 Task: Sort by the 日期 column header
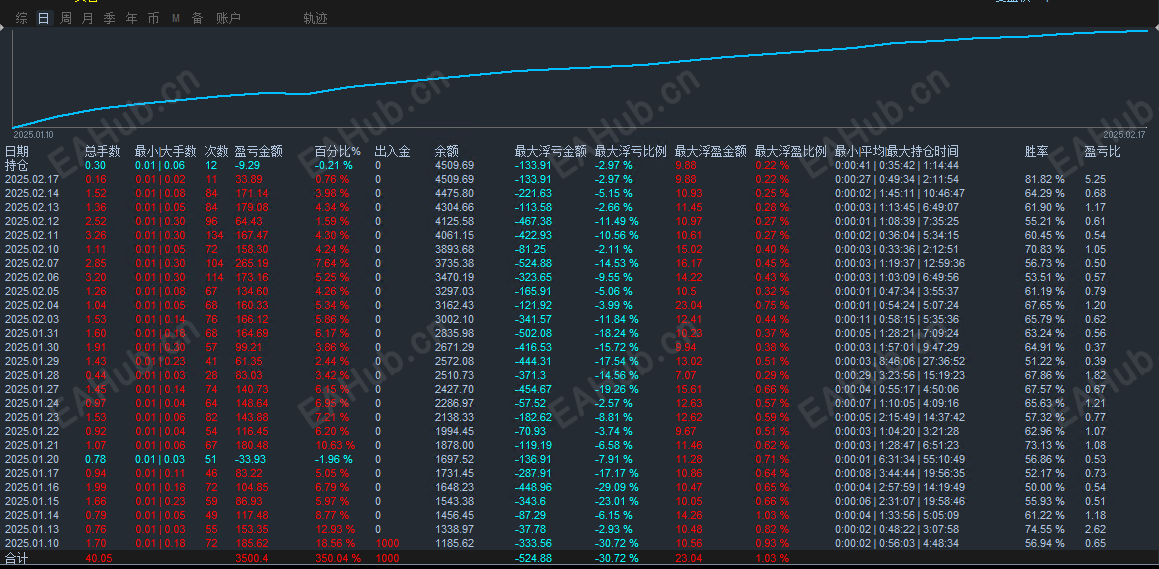[x=17, y=151]
